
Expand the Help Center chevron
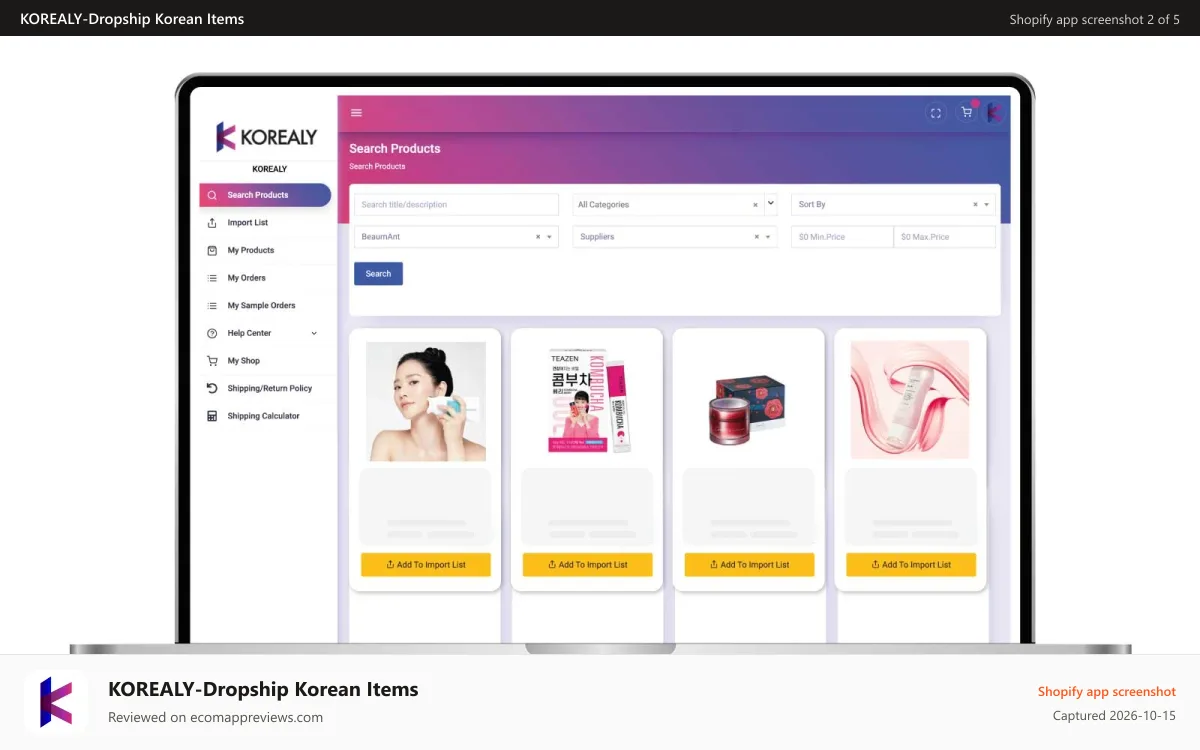click(314, 333)
